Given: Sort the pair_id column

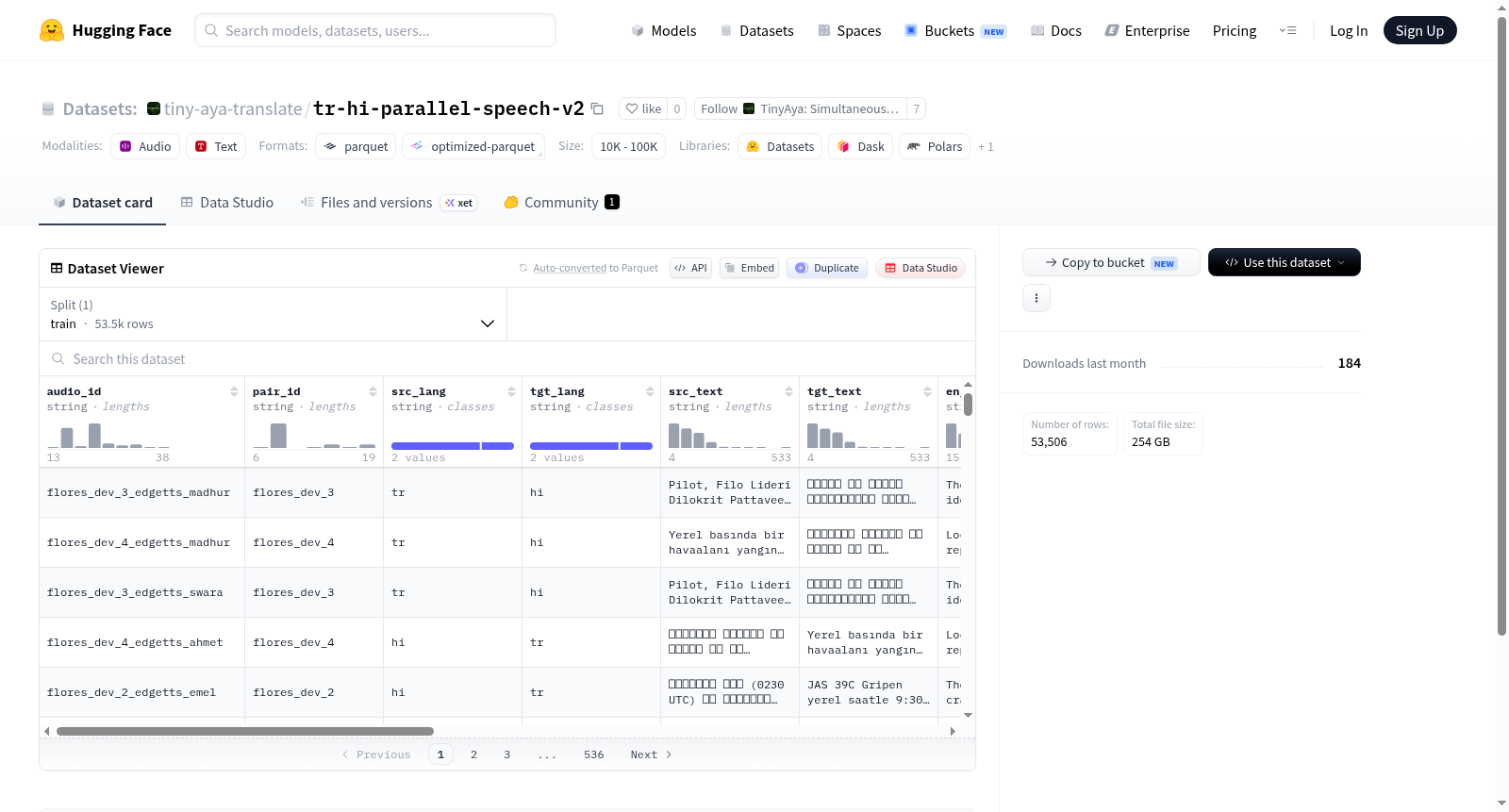Looking at the screenshot, I should pos(373,391).
